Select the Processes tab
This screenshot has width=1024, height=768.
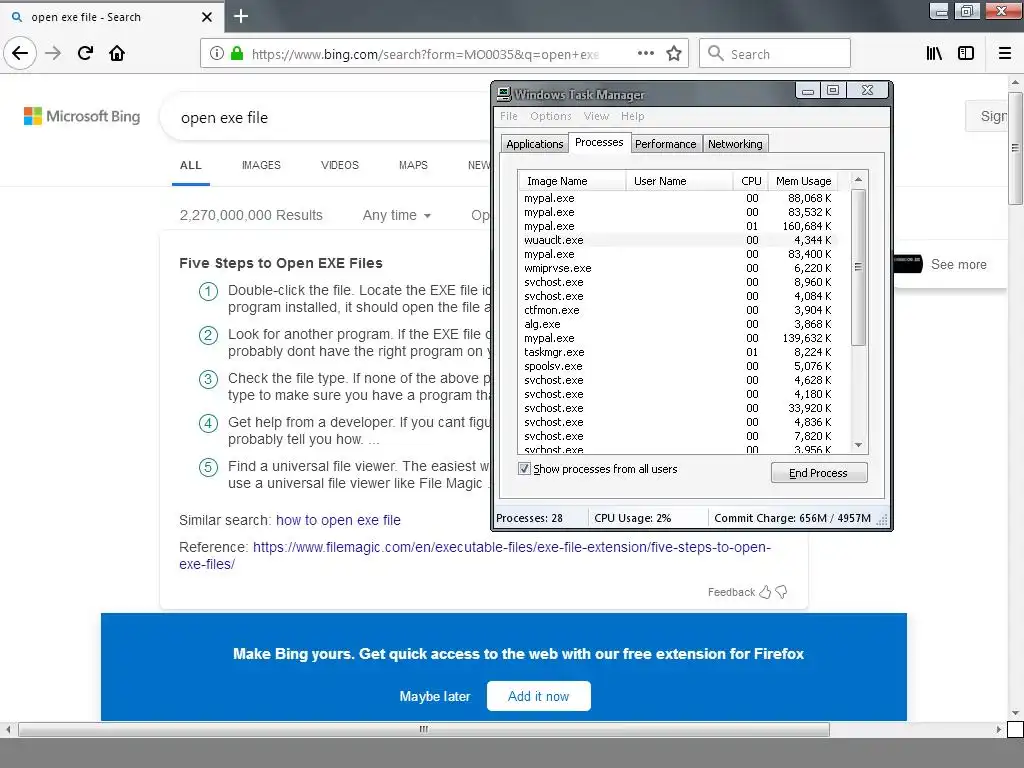click(x=599, y=142)
